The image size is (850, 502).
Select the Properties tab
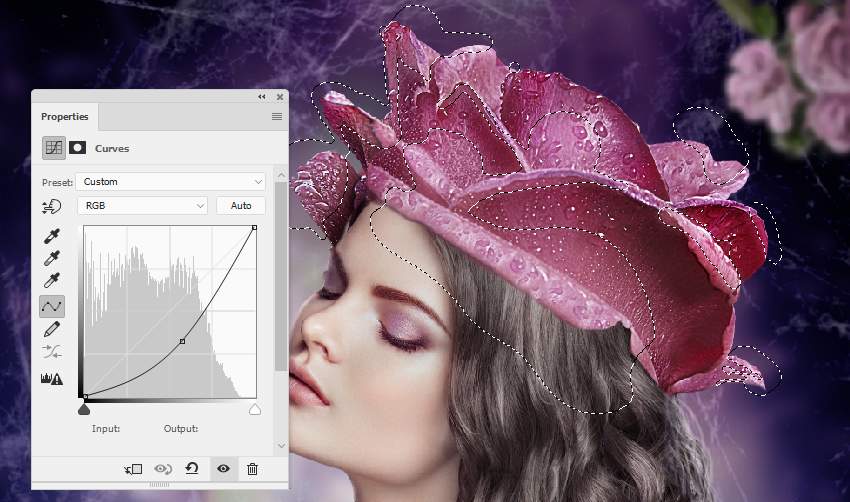(65, 117)
